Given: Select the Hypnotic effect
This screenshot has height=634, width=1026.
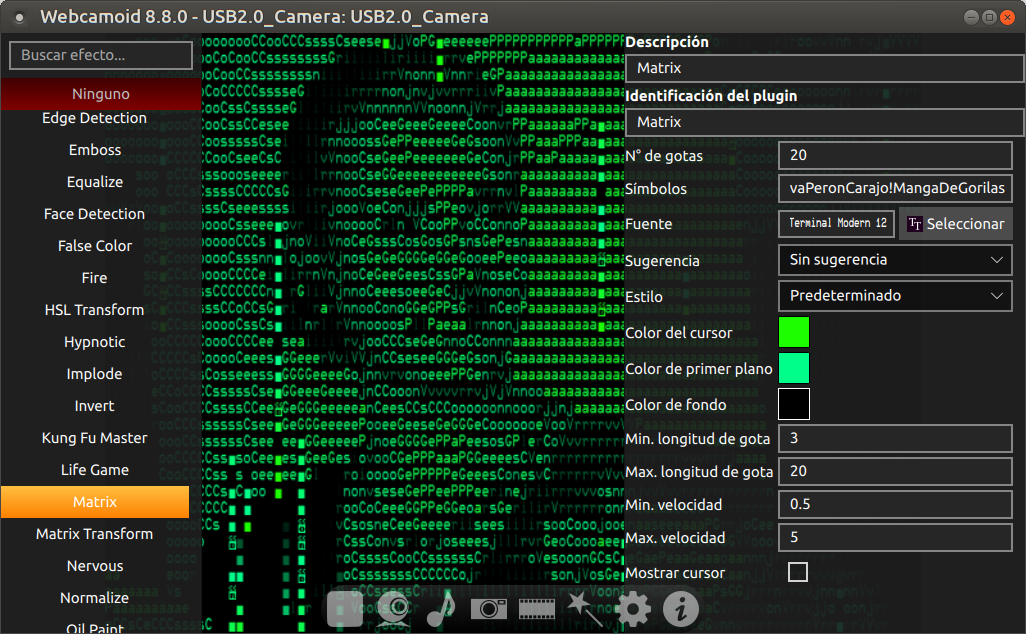Looking at the screenshot, I should [95, 342].
